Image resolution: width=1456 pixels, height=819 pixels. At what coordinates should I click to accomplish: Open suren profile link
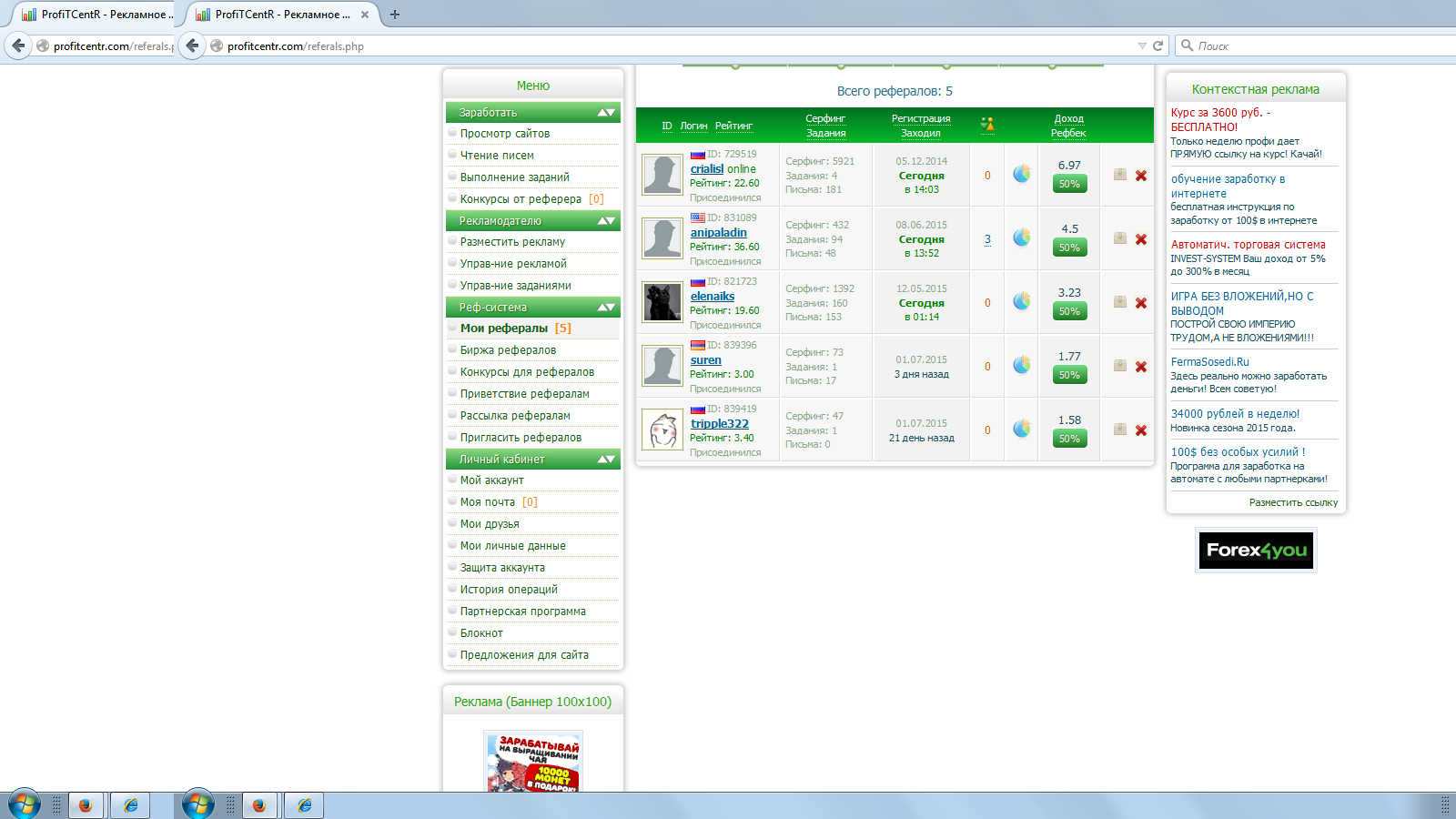point(705,360)
